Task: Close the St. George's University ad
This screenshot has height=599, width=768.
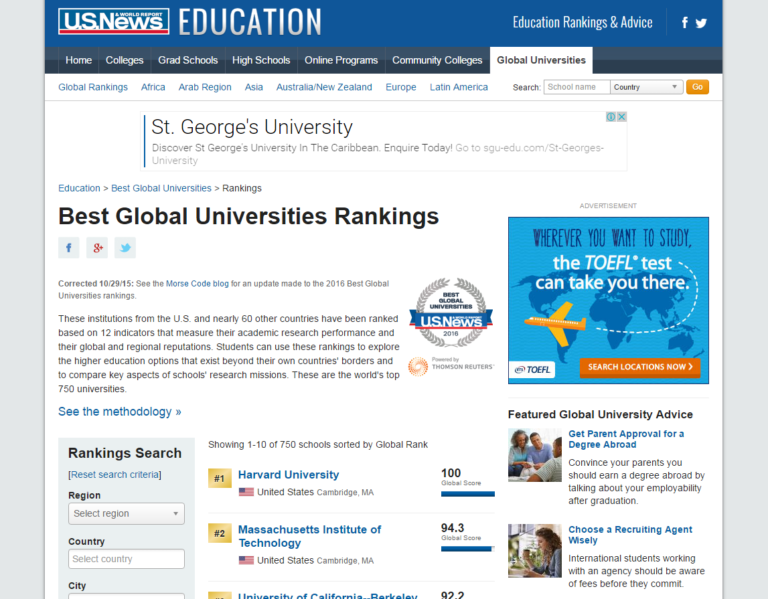Action: click(622, 117)
